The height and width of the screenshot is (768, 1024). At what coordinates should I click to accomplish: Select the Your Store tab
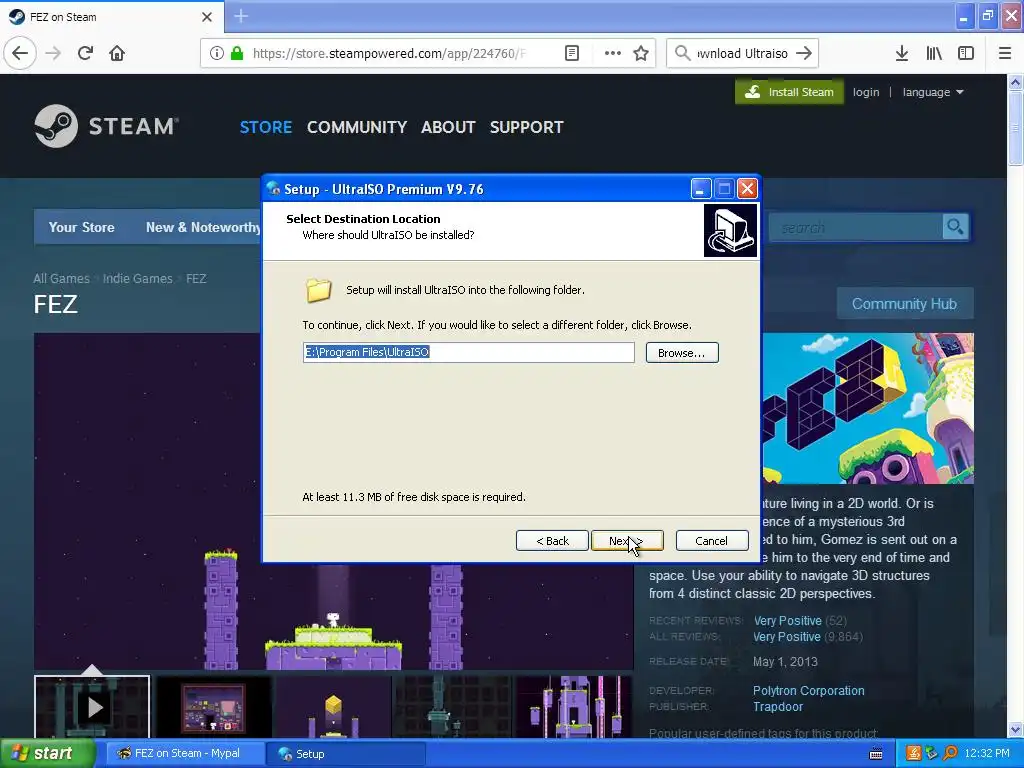82,227
